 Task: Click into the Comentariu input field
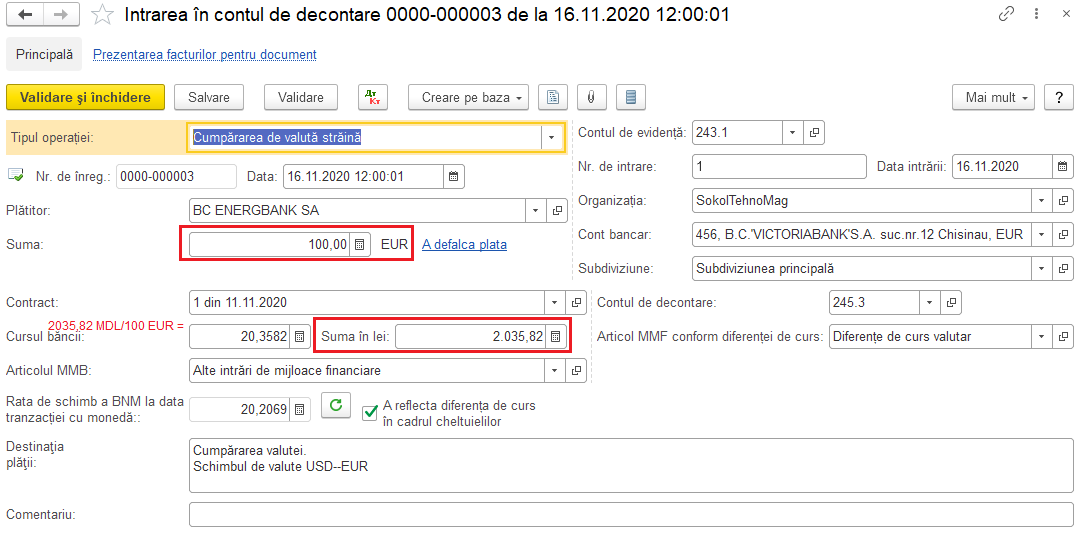[630, 515]
